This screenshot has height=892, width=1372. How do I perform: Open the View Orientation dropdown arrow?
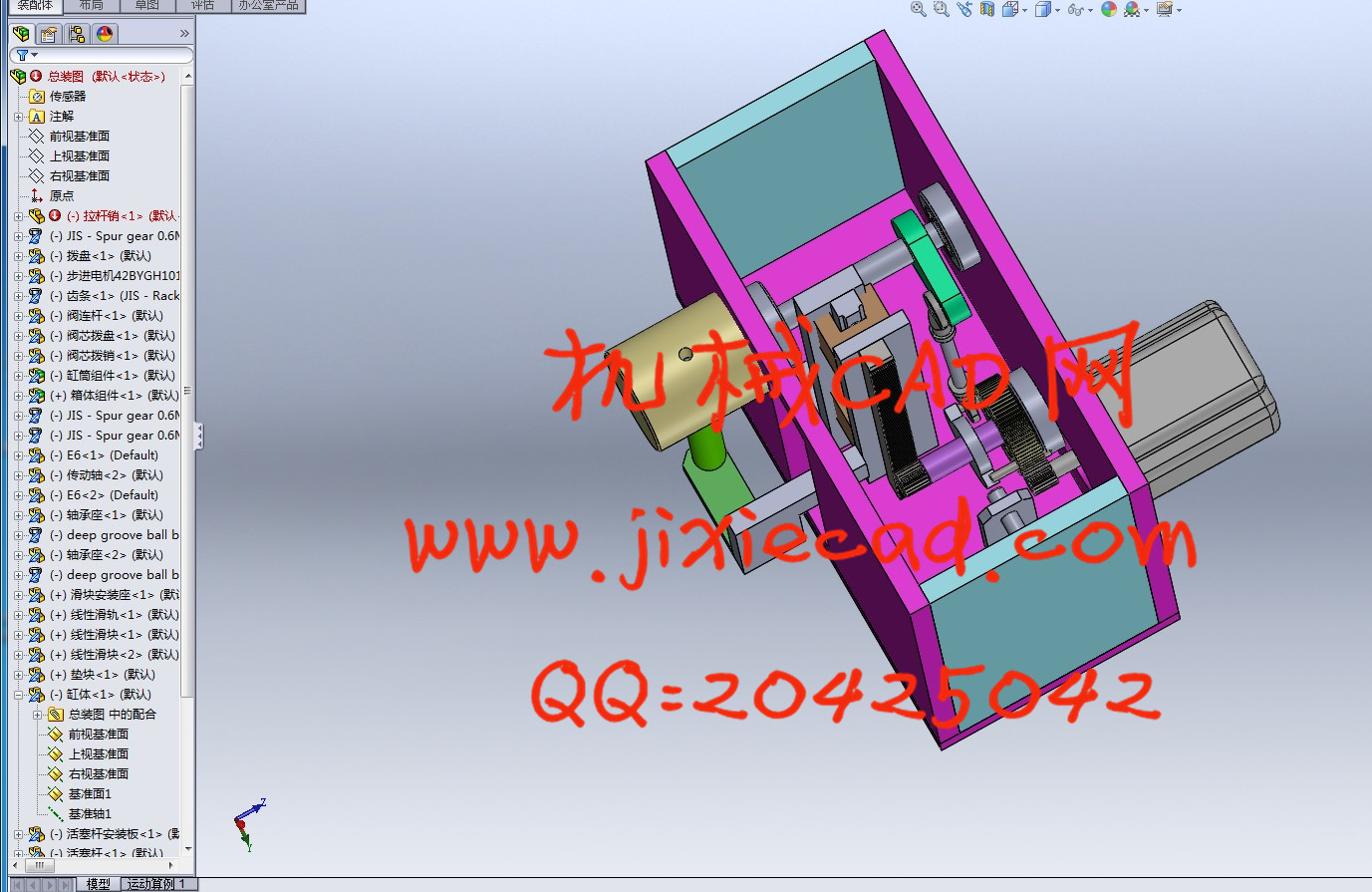[x=1024, y=10]
